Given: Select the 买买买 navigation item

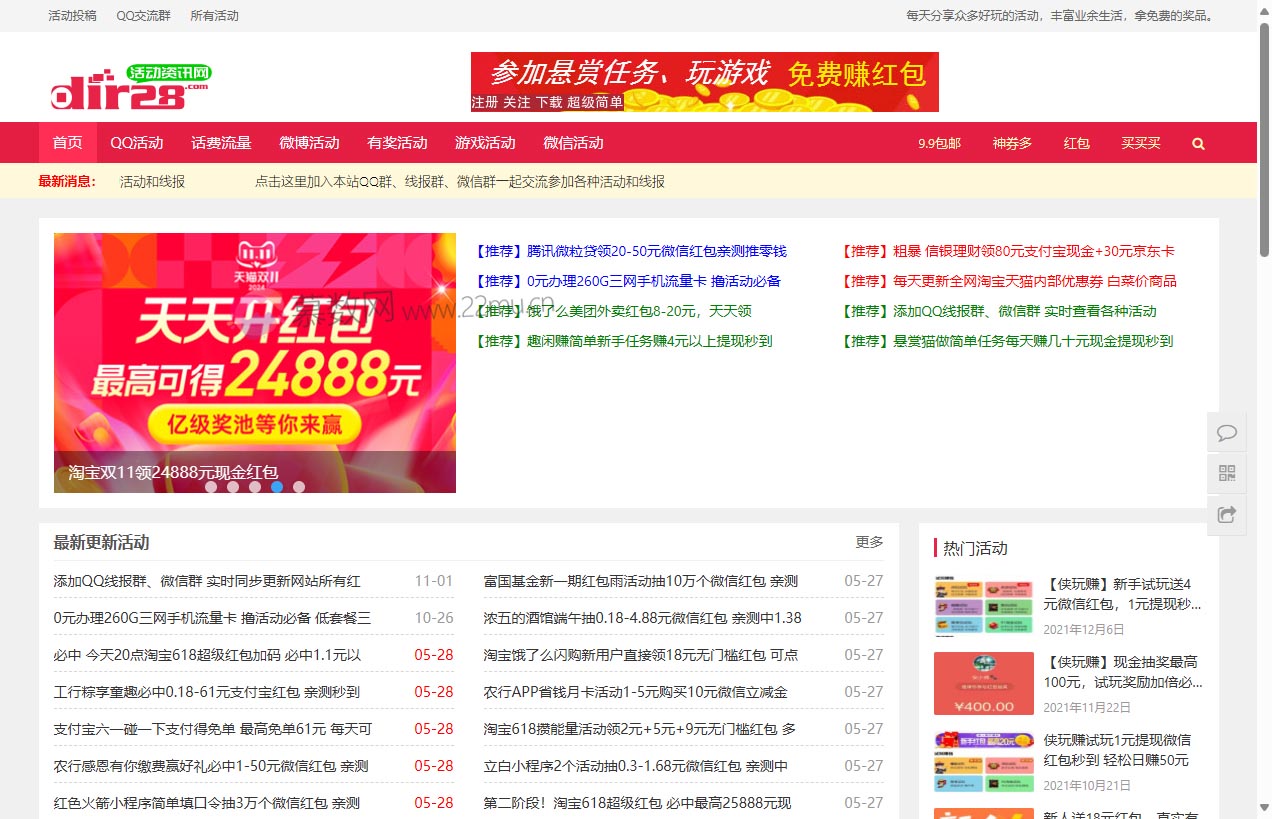Looking at the screenshot, I should 1141,142.
